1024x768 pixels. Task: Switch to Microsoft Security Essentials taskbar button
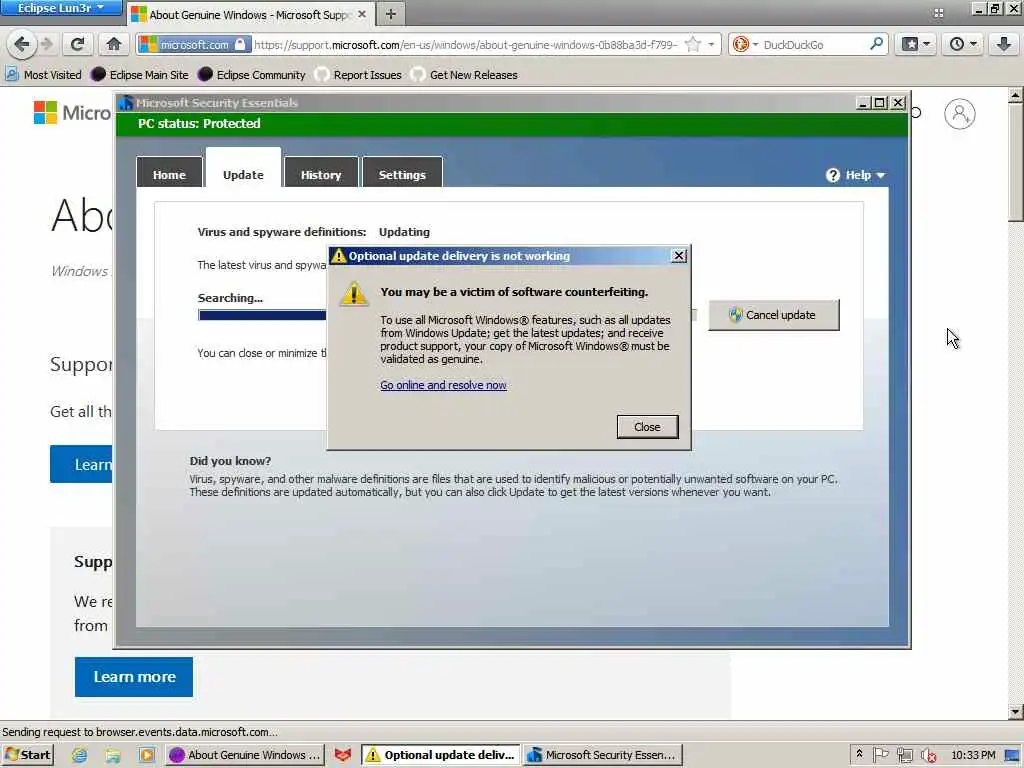(603, 755)
